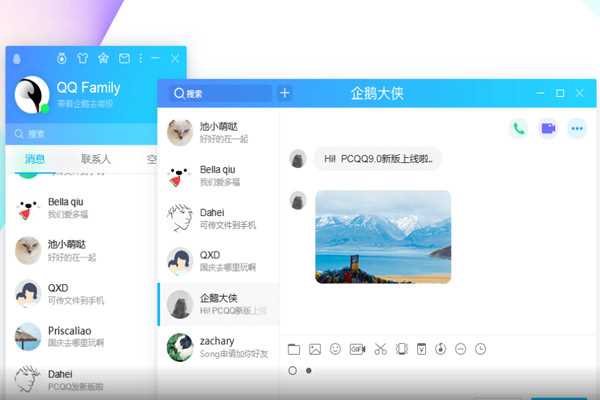Click the small circle icon below toolbar
Viewport: 600px width, 400px height.
coord(292,371)
